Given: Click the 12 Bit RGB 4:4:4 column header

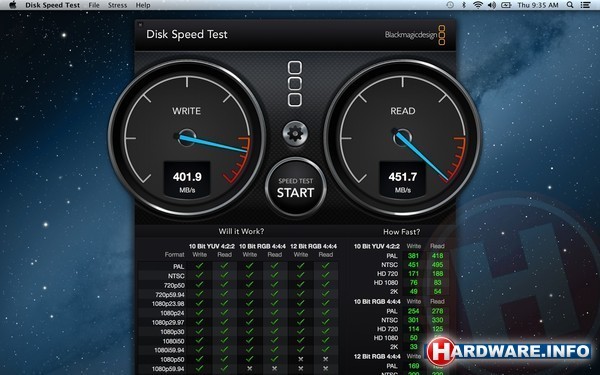Looking at the screenshot, I should [313, 246].
